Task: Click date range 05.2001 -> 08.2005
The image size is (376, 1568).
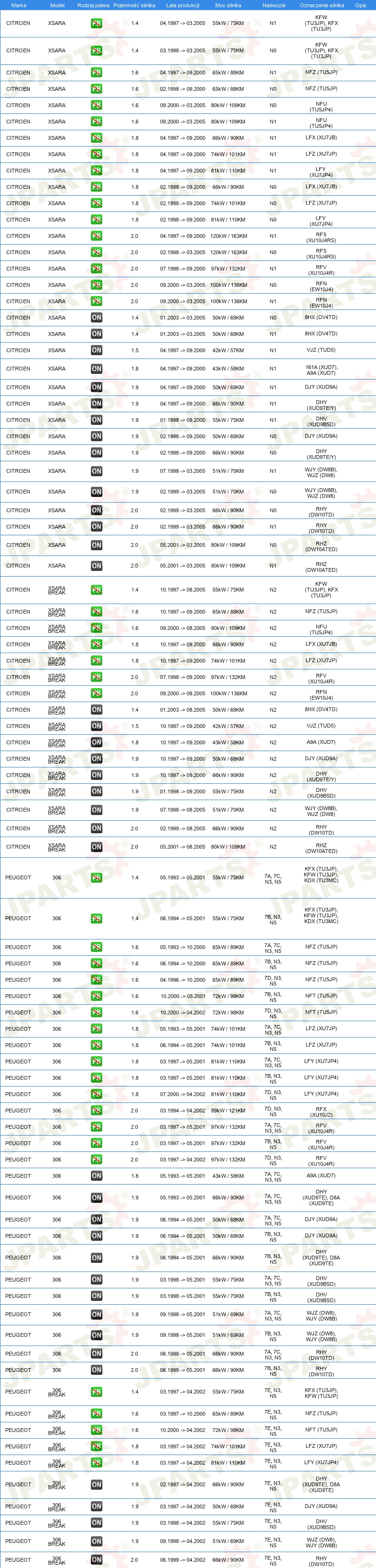Action: (183, 847)
